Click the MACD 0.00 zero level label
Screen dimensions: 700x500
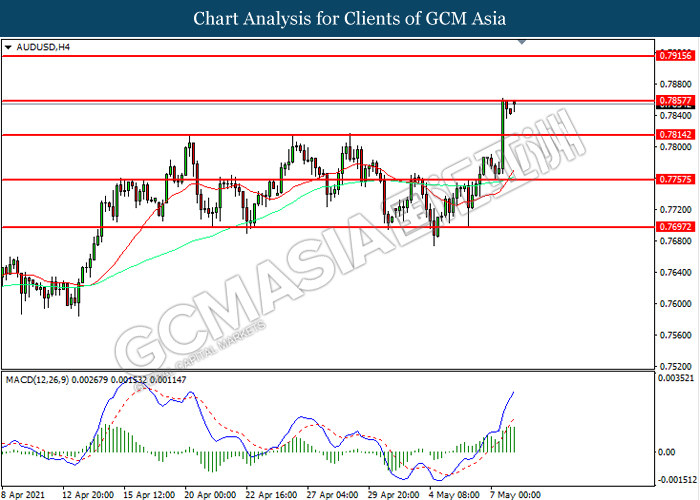[x=667, y=452]
